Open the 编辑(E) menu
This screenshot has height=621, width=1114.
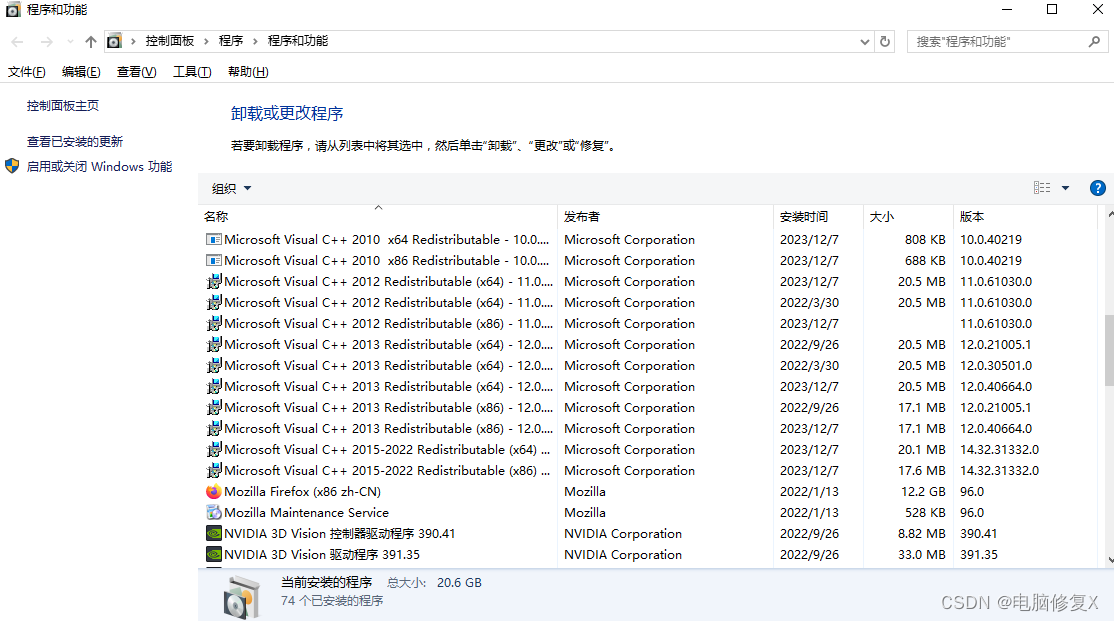(81, 72)
